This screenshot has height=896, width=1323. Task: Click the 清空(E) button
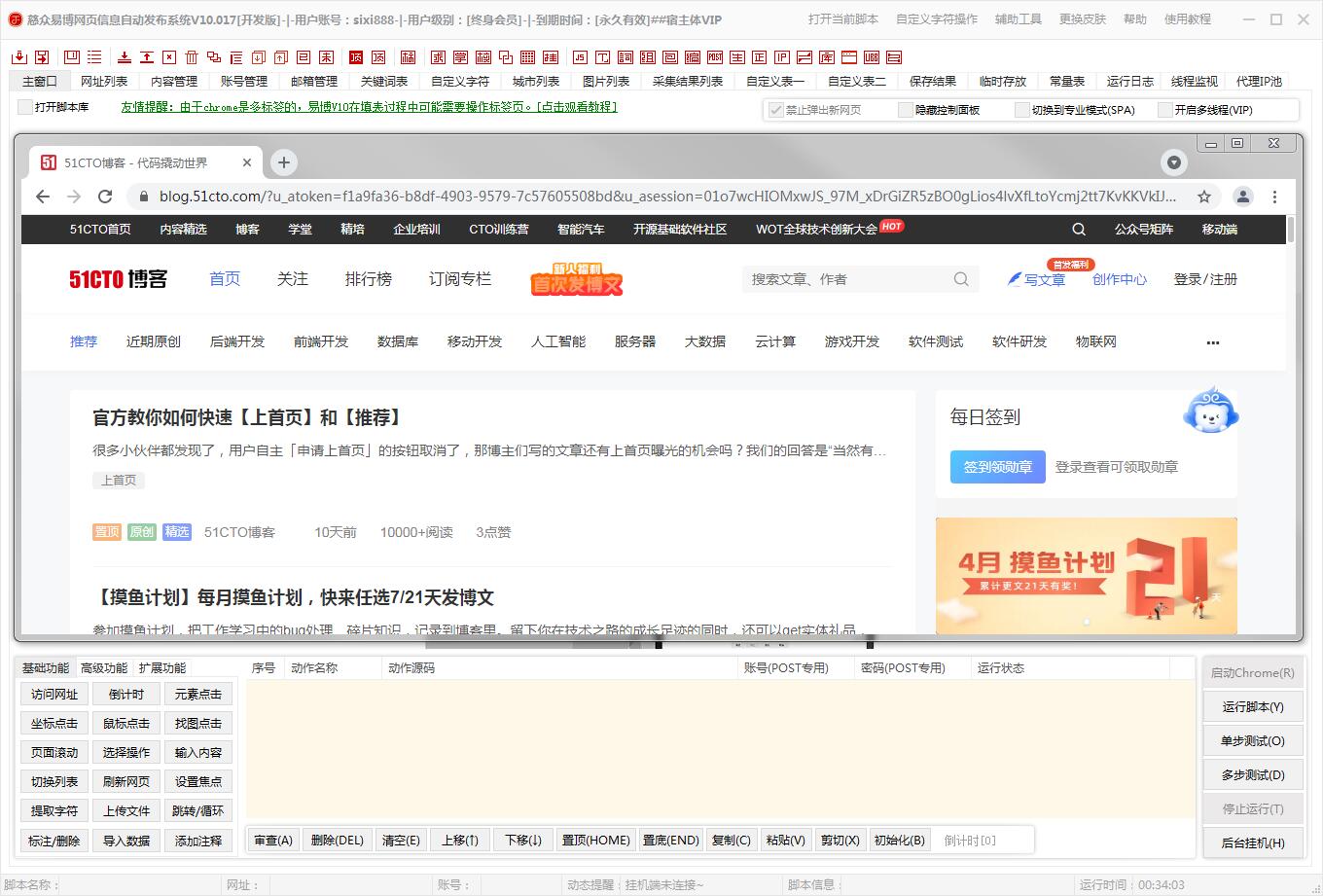click(x=401, y=841)
